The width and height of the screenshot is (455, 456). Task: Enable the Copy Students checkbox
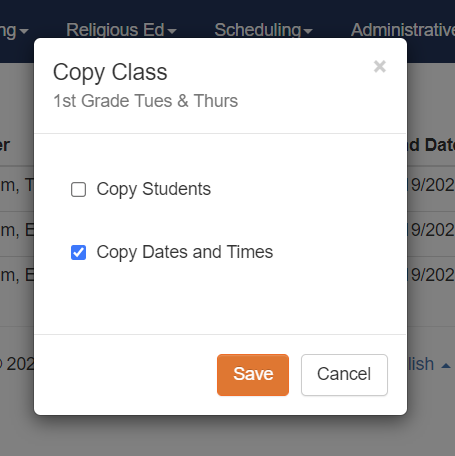coord(78,189)
